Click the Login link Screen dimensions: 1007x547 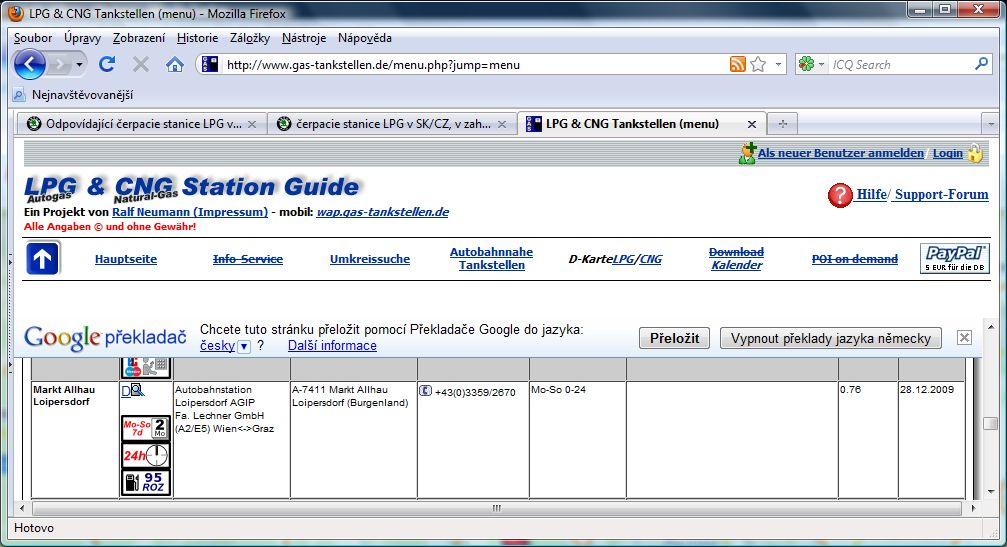coord(948,153)
